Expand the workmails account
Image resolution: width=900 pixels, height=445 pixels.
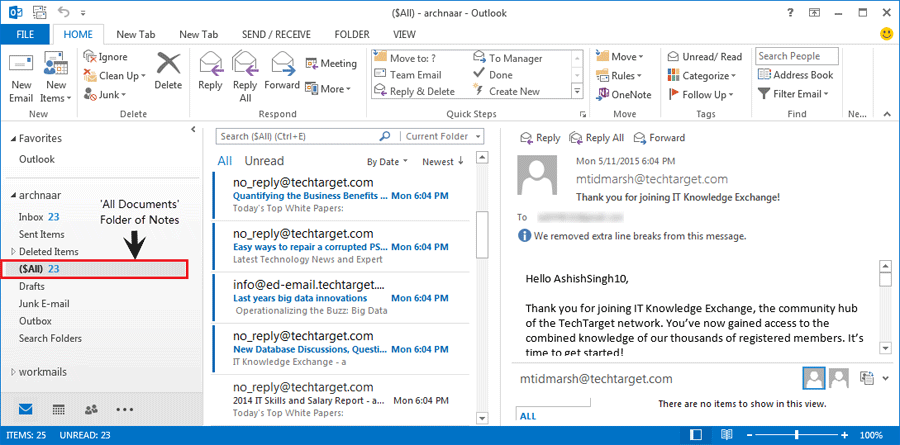[14, 372]
